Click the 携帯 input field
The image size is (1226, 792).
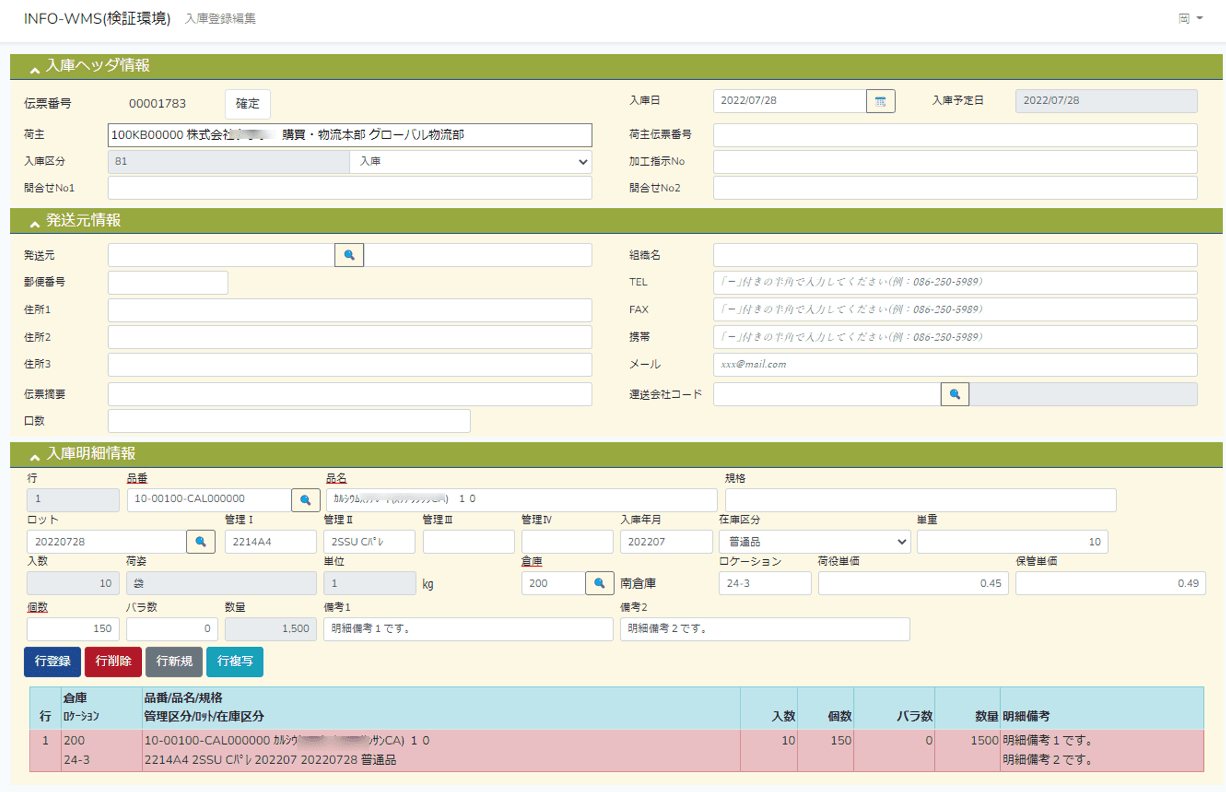click(x=955, y=338)
